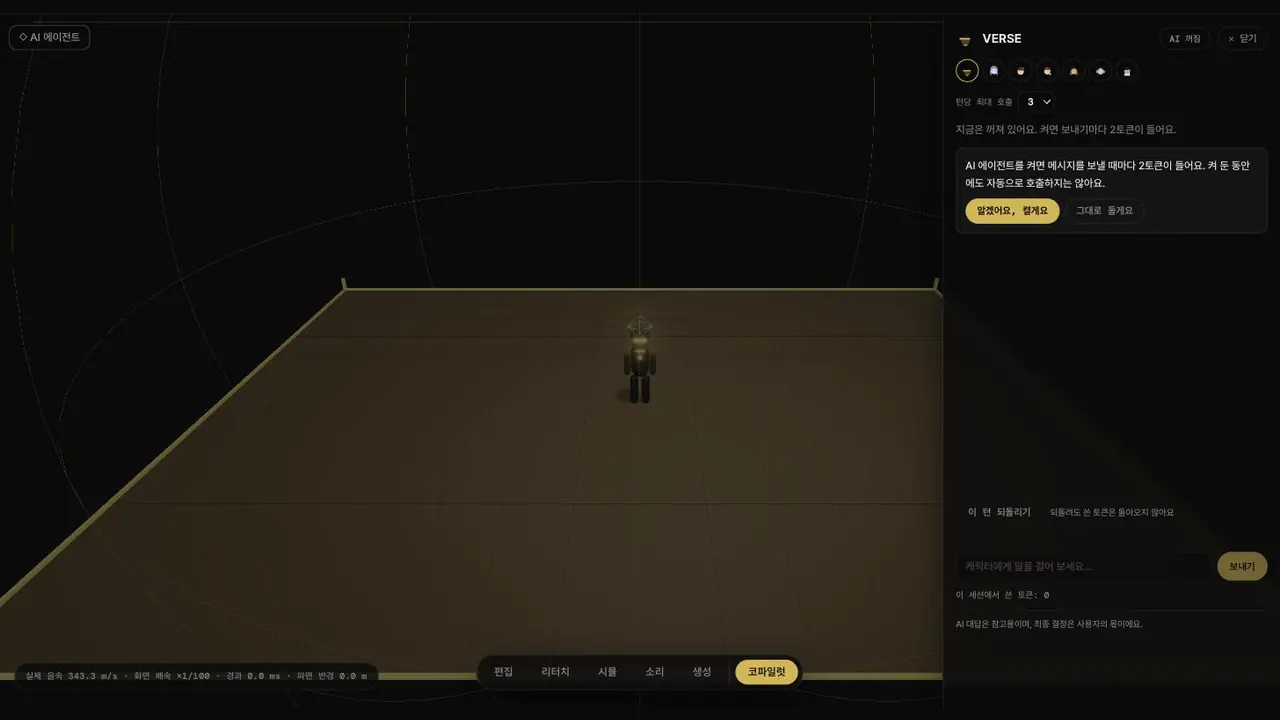Toggle the AI 꺼짐 switch button
The image size is (1280, 720).
(x=1185, y=38)
